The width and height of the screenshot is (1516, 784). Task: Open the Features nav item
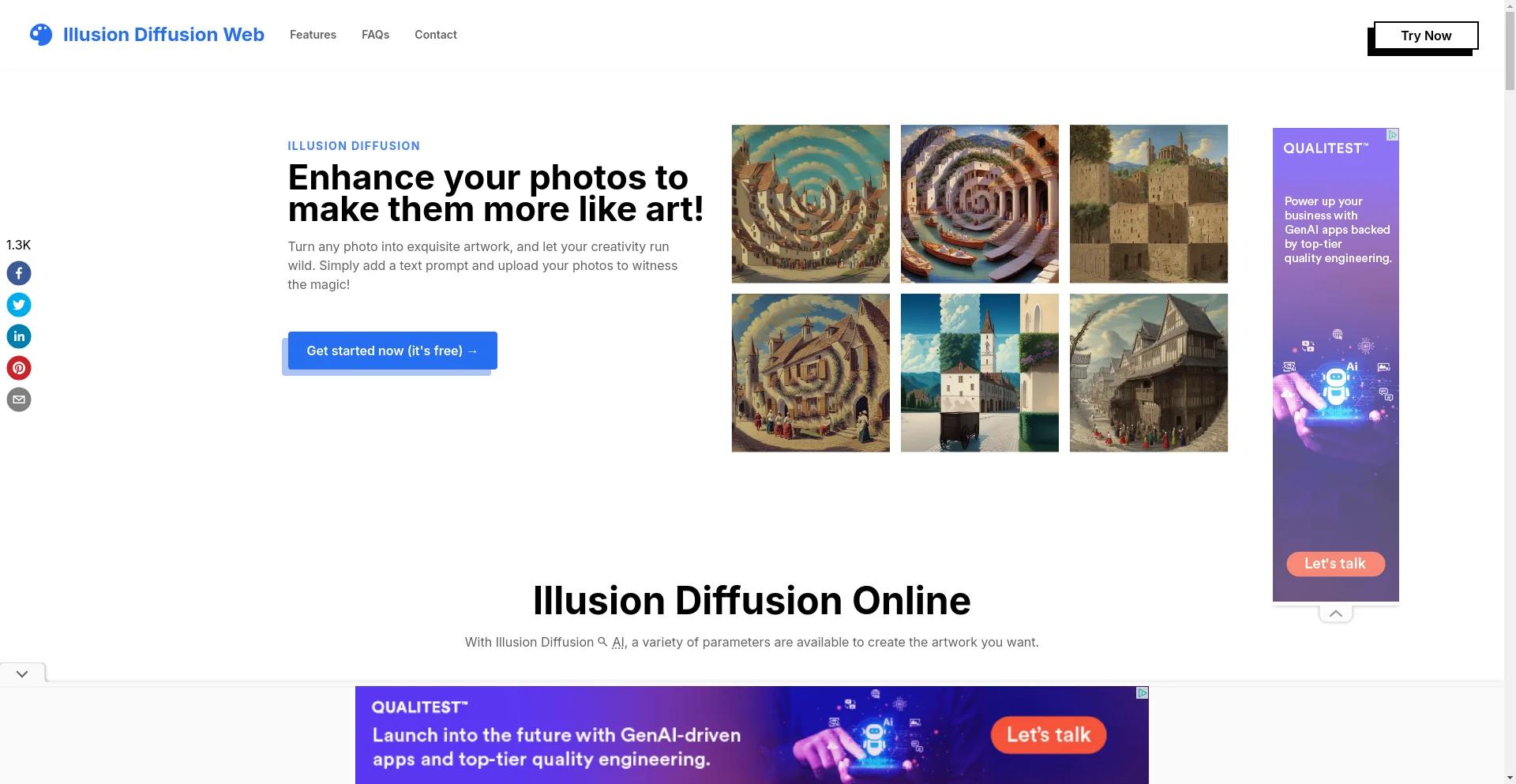pyautogui.click(x=313, y=35)
